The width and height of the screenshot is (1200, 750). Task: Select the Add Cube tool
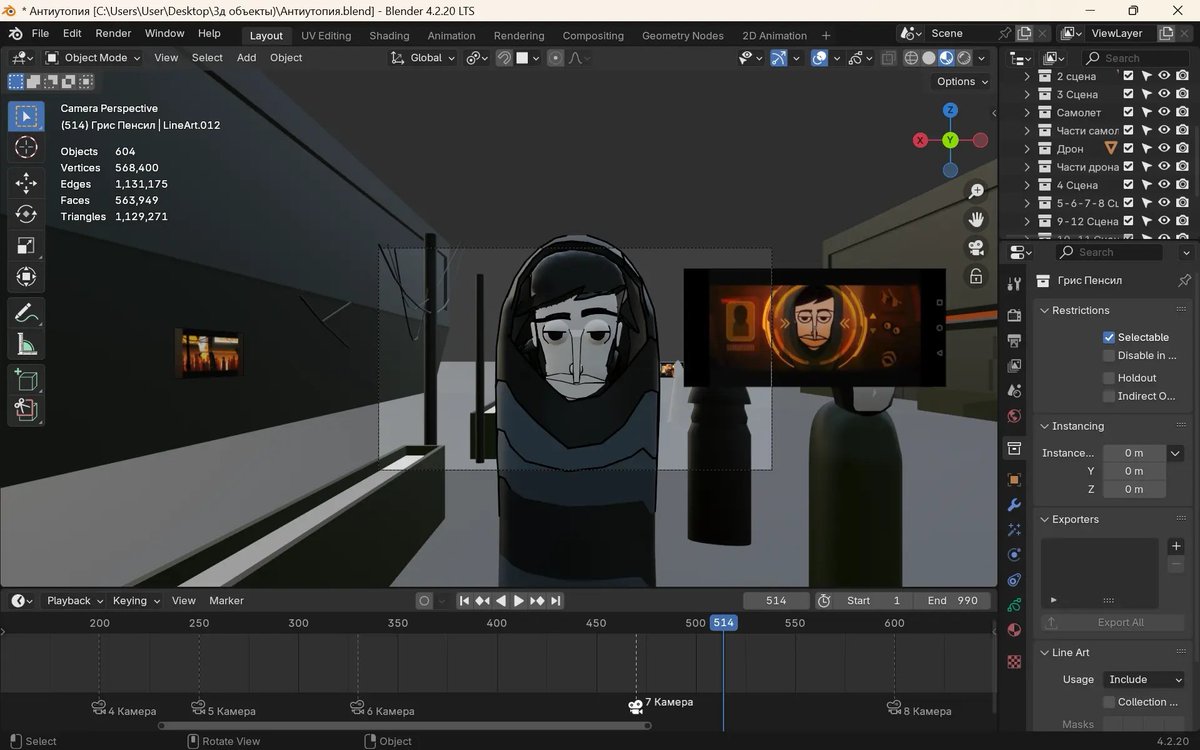click(x=26, y=379)
